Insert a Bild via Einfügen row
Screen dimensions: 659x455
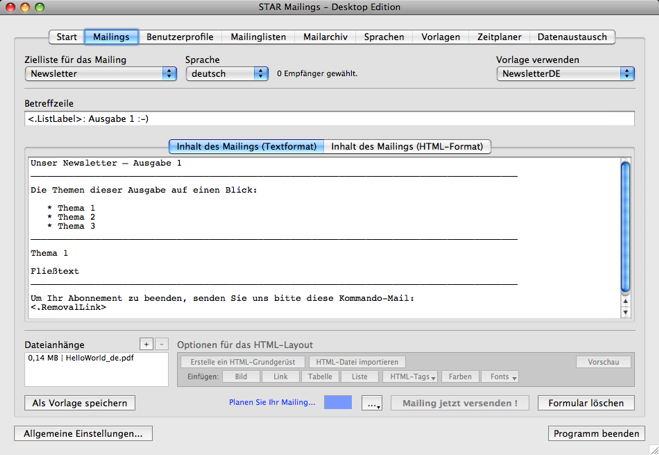tap(241, 376)
